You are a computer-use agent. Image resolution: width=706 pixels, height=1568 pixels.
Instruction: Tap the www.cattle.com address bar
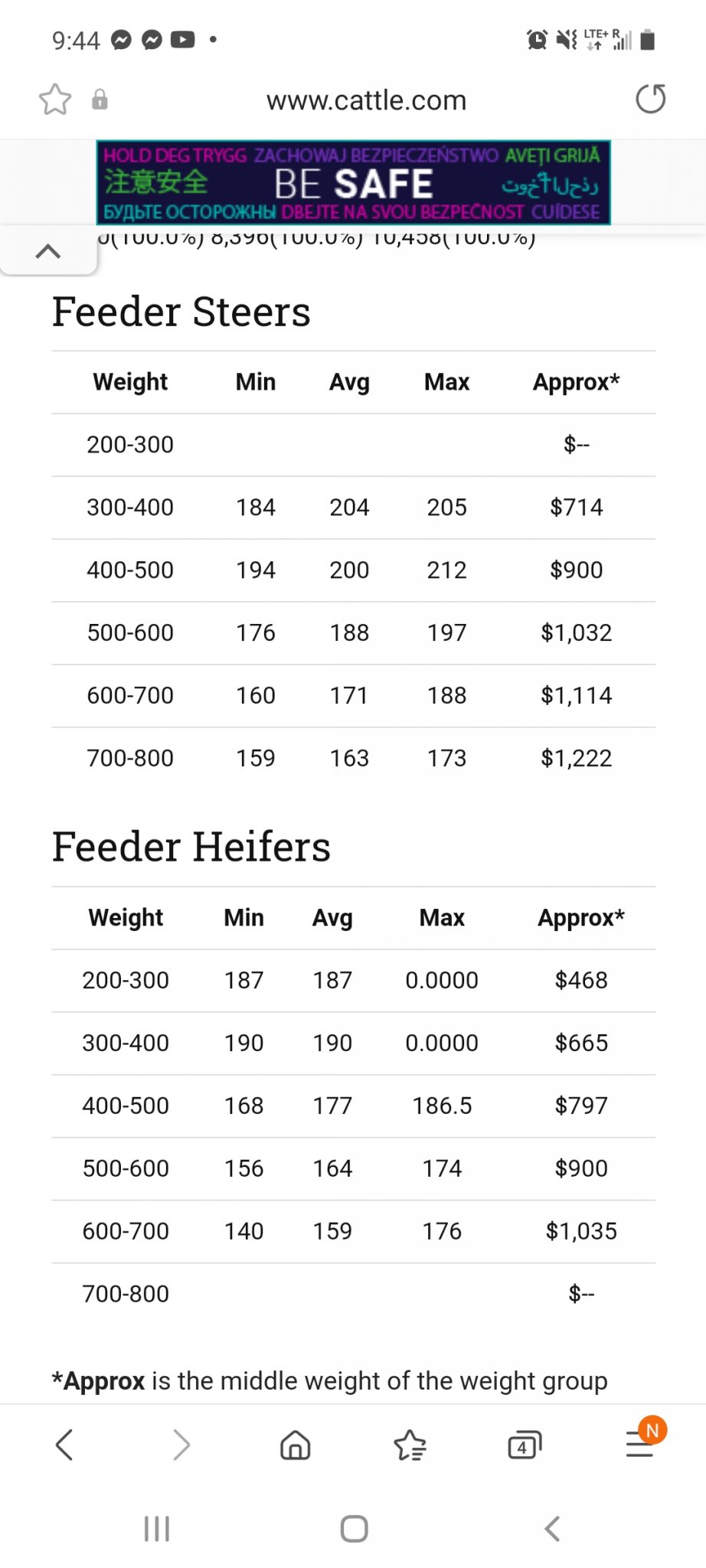click(366, 100)
